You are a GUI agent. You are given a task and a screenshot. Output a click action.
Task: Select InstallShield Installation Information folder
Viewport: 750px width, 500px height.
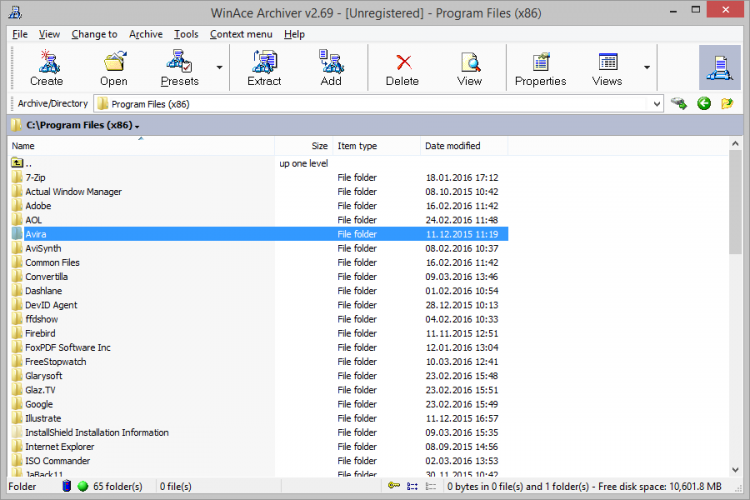pyautogui.click(x=97, y=433)
